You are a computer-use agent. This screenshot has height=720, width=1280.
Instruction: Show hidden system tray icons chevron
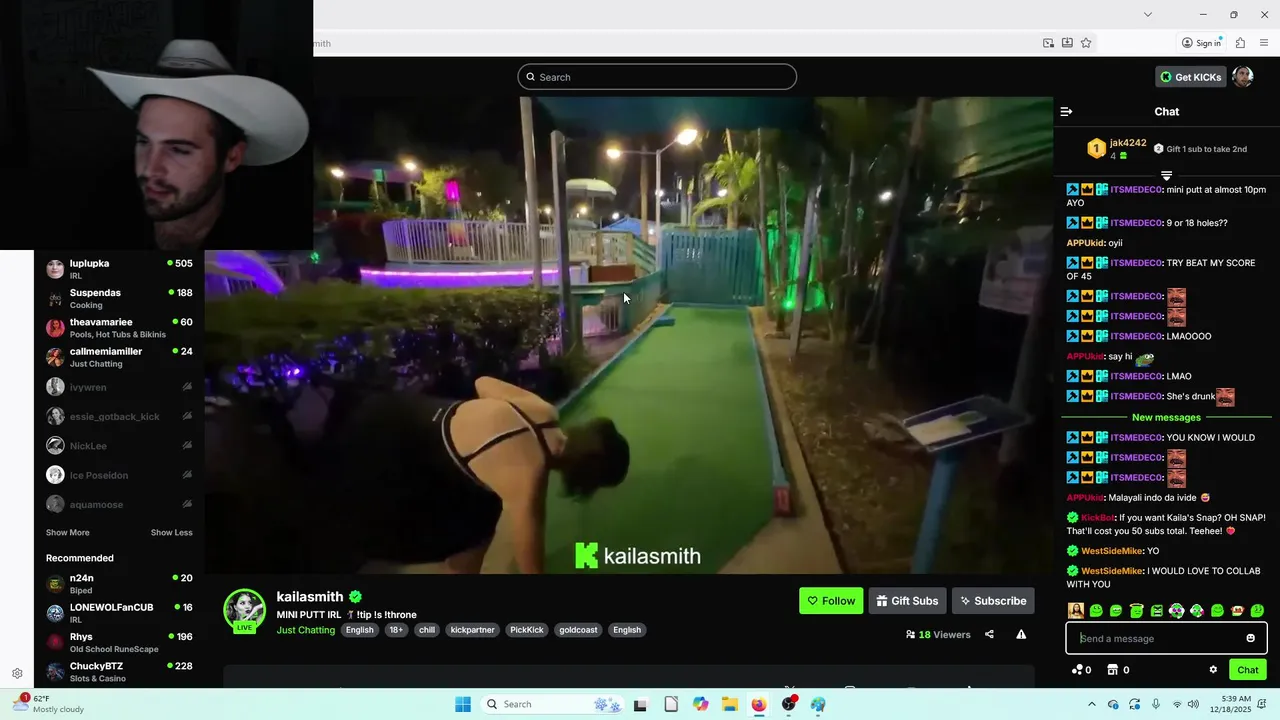click(x=1091, y=704)
